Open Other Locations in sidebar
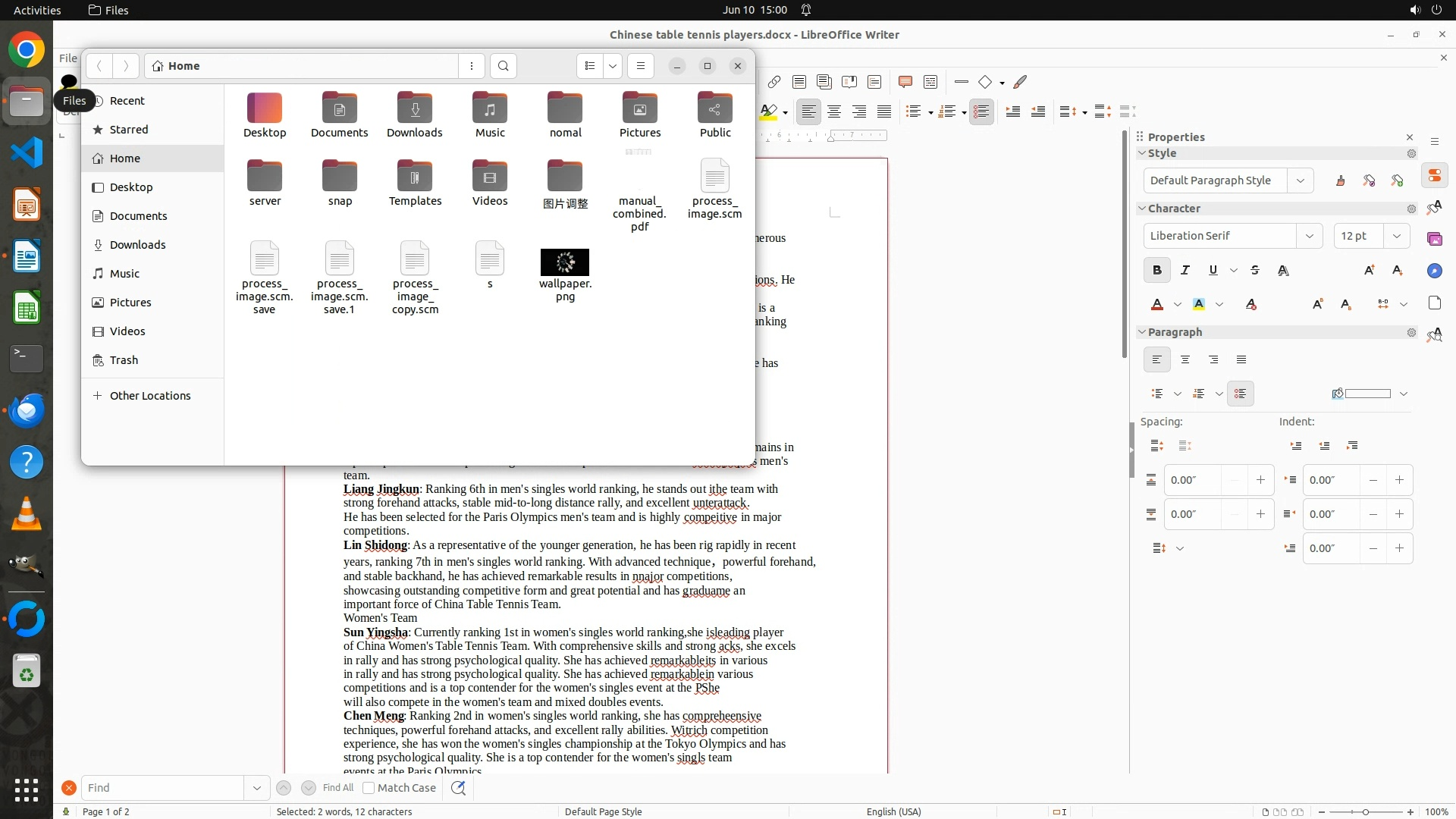This screenshot has width=1456, height=819. [149, 396]
